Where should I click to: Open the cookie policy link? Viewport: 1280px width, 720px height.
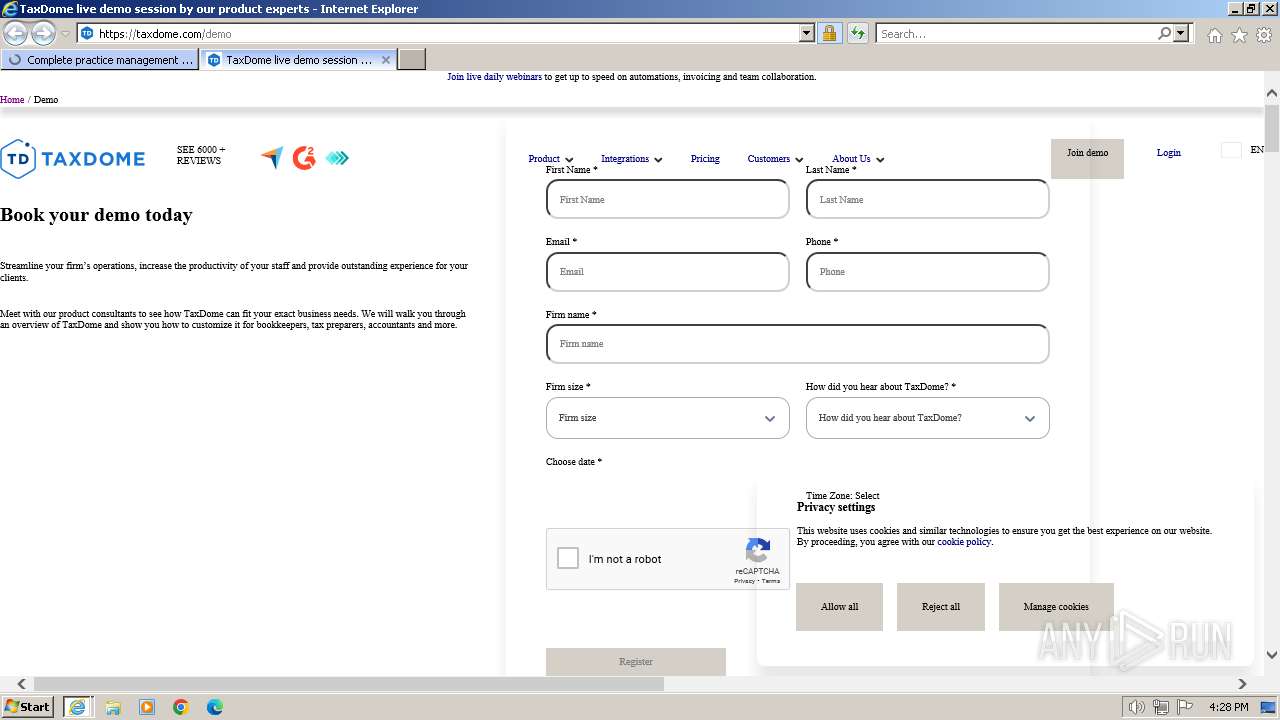(x=964, y=542)
